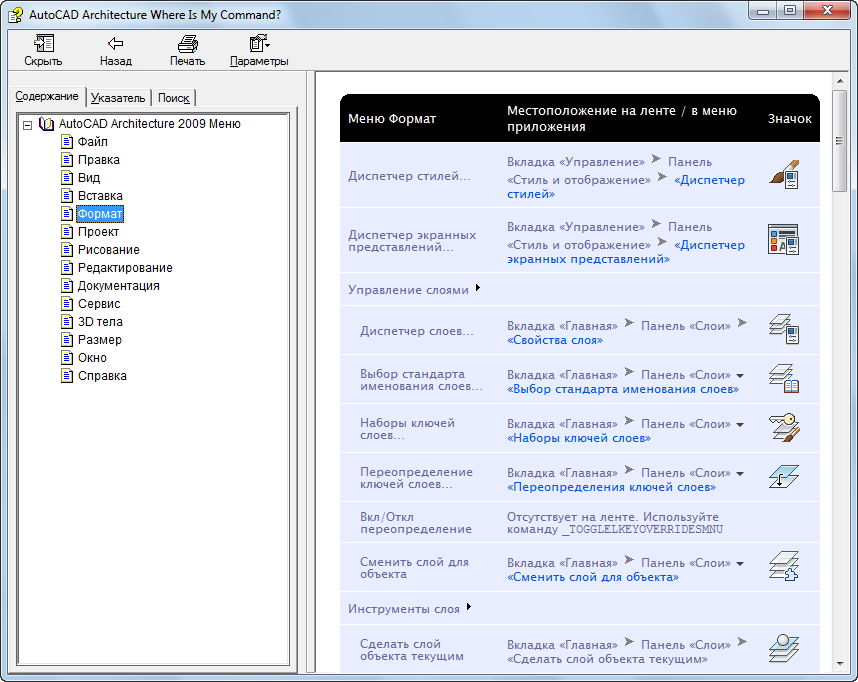Click the Скрыть (hide) toolbar icon
Viewport: 858px width, 682px height.
click(x=43, y=43)
